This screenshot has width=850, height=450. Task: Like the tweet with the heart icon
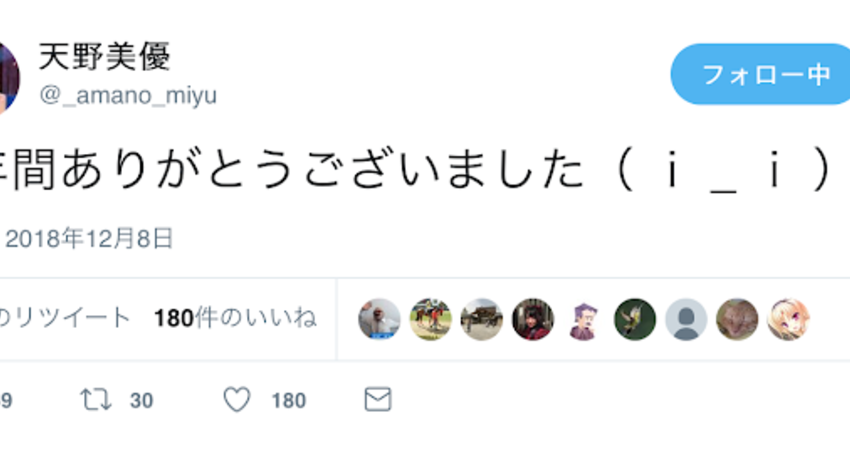click(237, 401)
